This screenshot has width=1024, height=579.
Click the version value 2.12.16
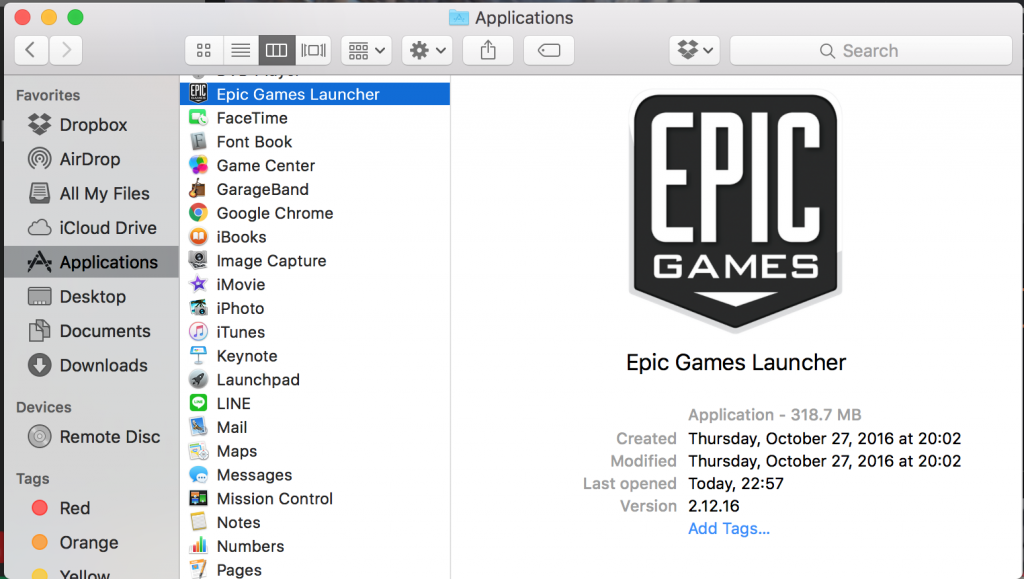(x=714, y=506)
